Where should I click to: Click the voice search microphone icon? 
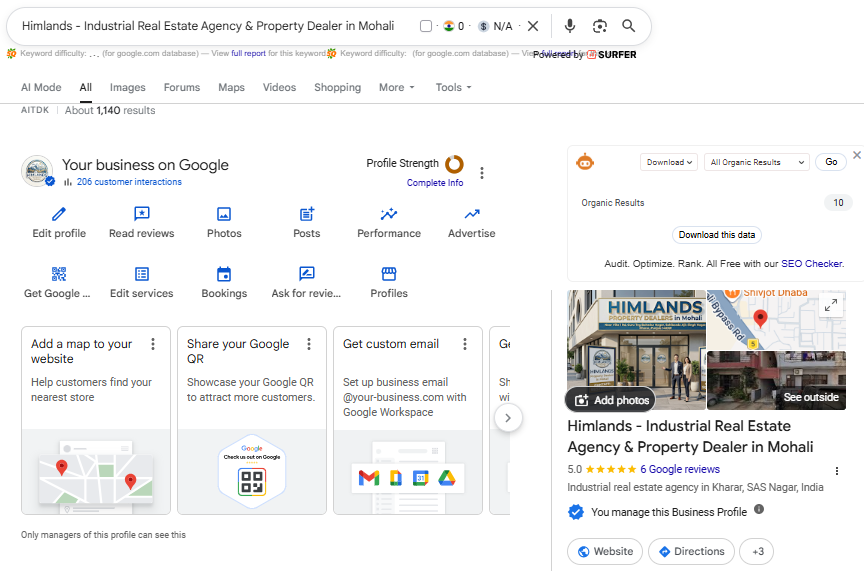(x=570, y=26)
